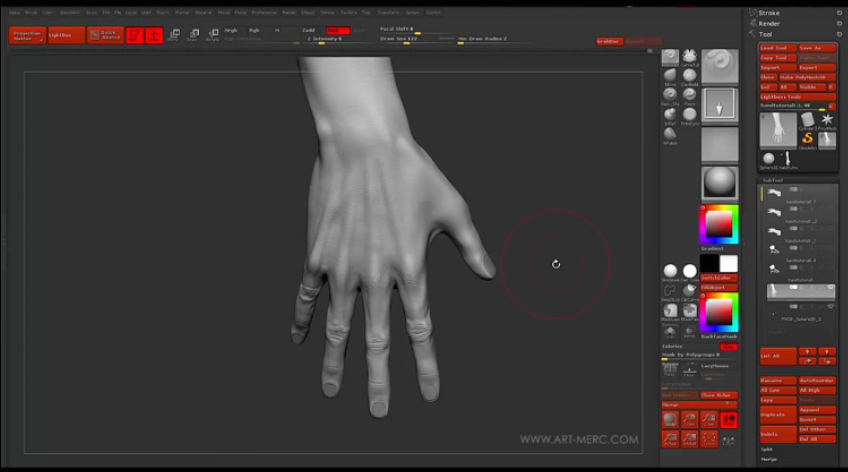Open the stroke type selector
Image resolution: width=848 pixels, height=472 pixels.
tap(719, 103)
